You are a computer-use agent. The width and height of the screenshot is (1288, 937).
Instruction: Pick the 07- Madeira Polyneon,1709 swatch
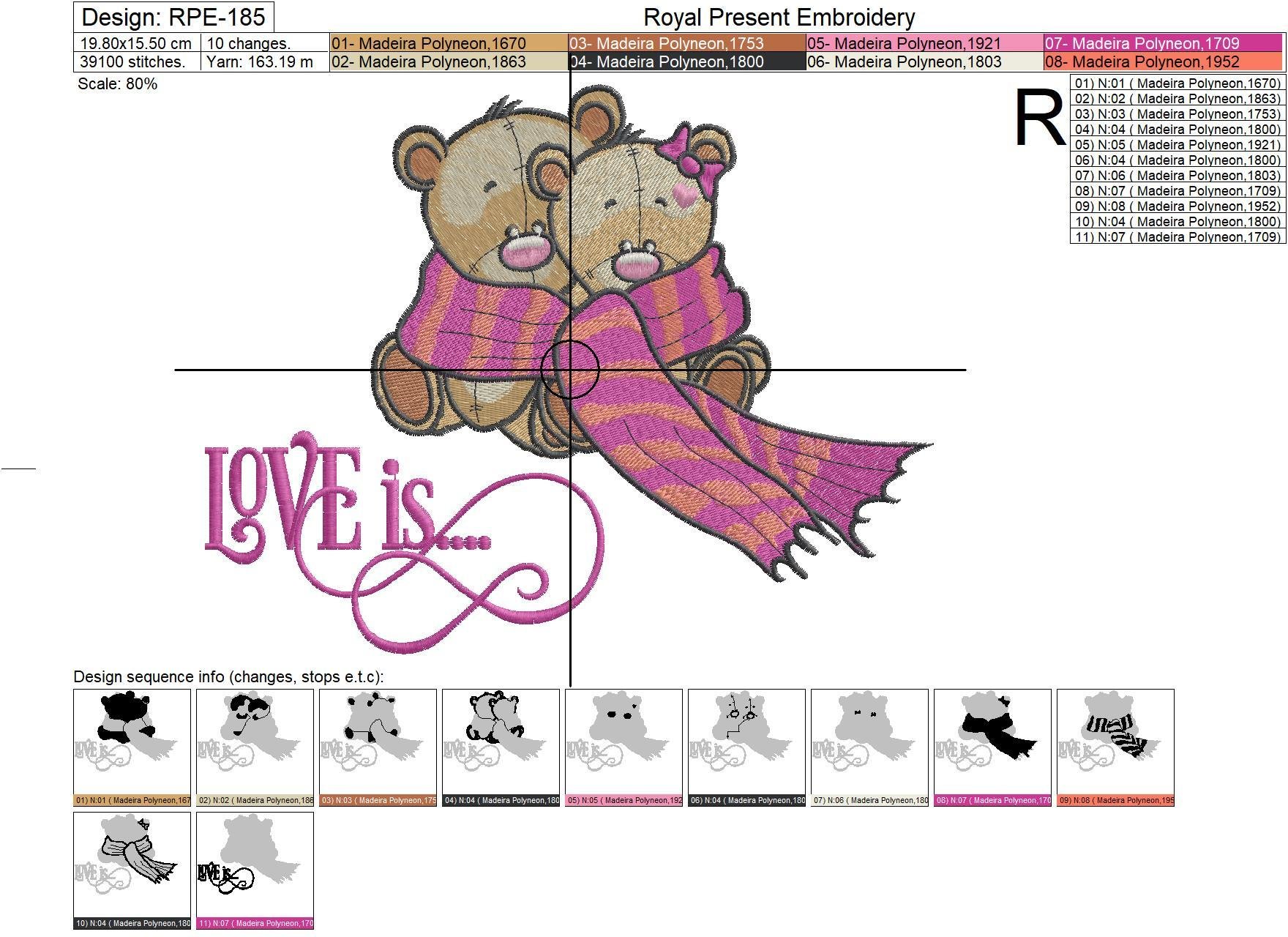pos(1164,43)
